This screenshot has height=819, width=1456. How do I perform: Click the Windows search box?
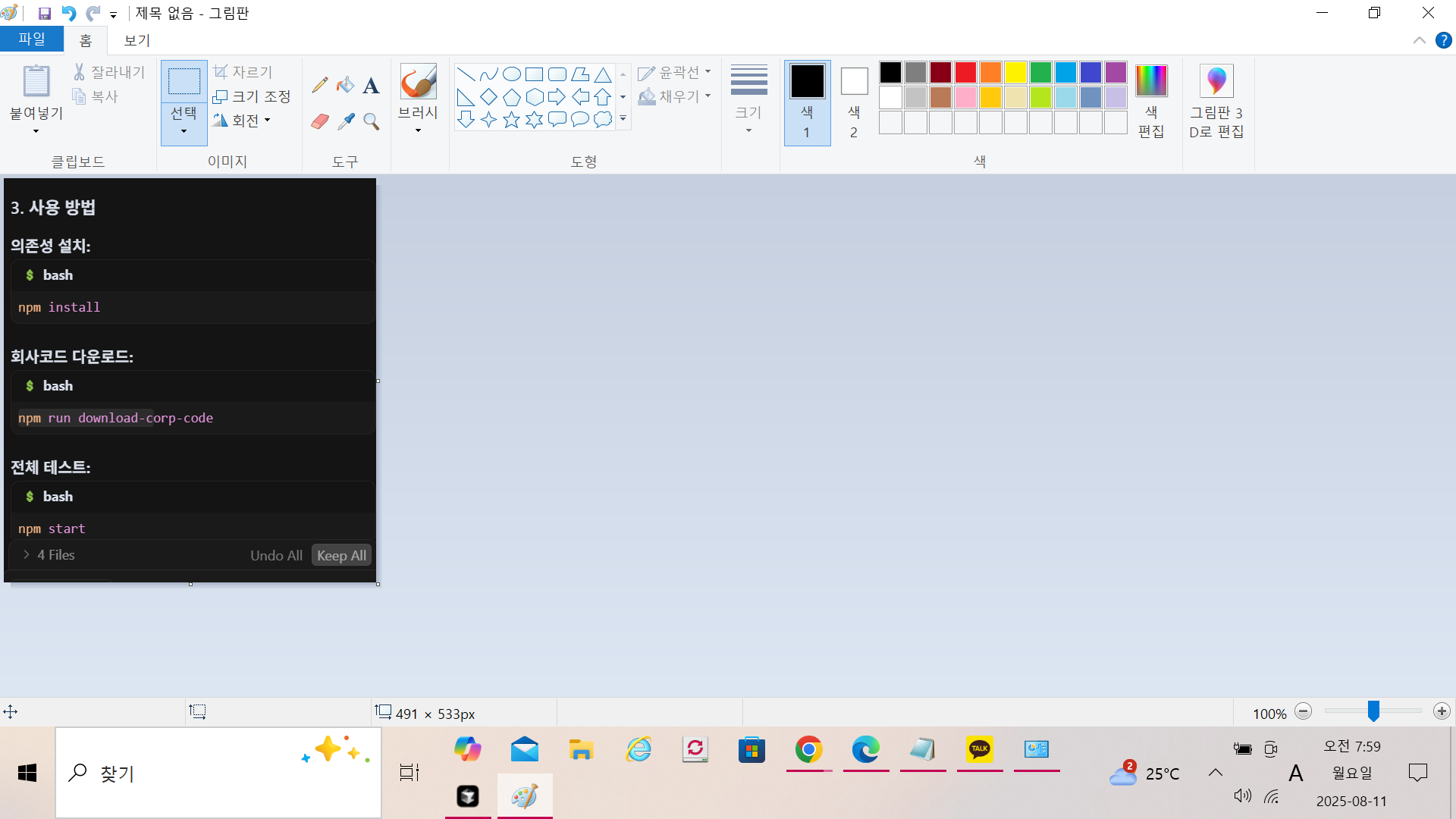coord(218,773)
